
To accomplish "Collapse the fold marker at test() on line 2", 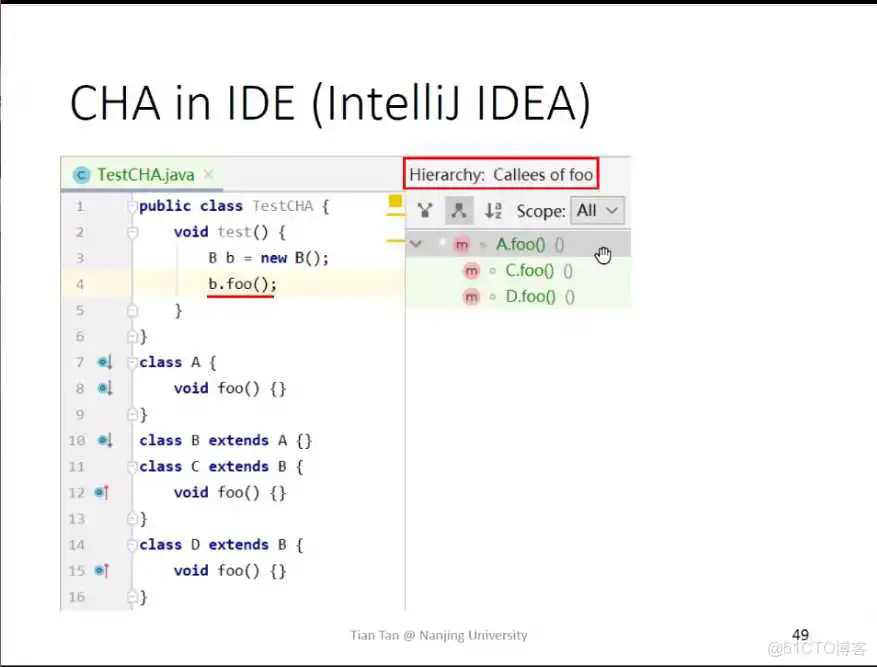I will [x=131, y=232].
